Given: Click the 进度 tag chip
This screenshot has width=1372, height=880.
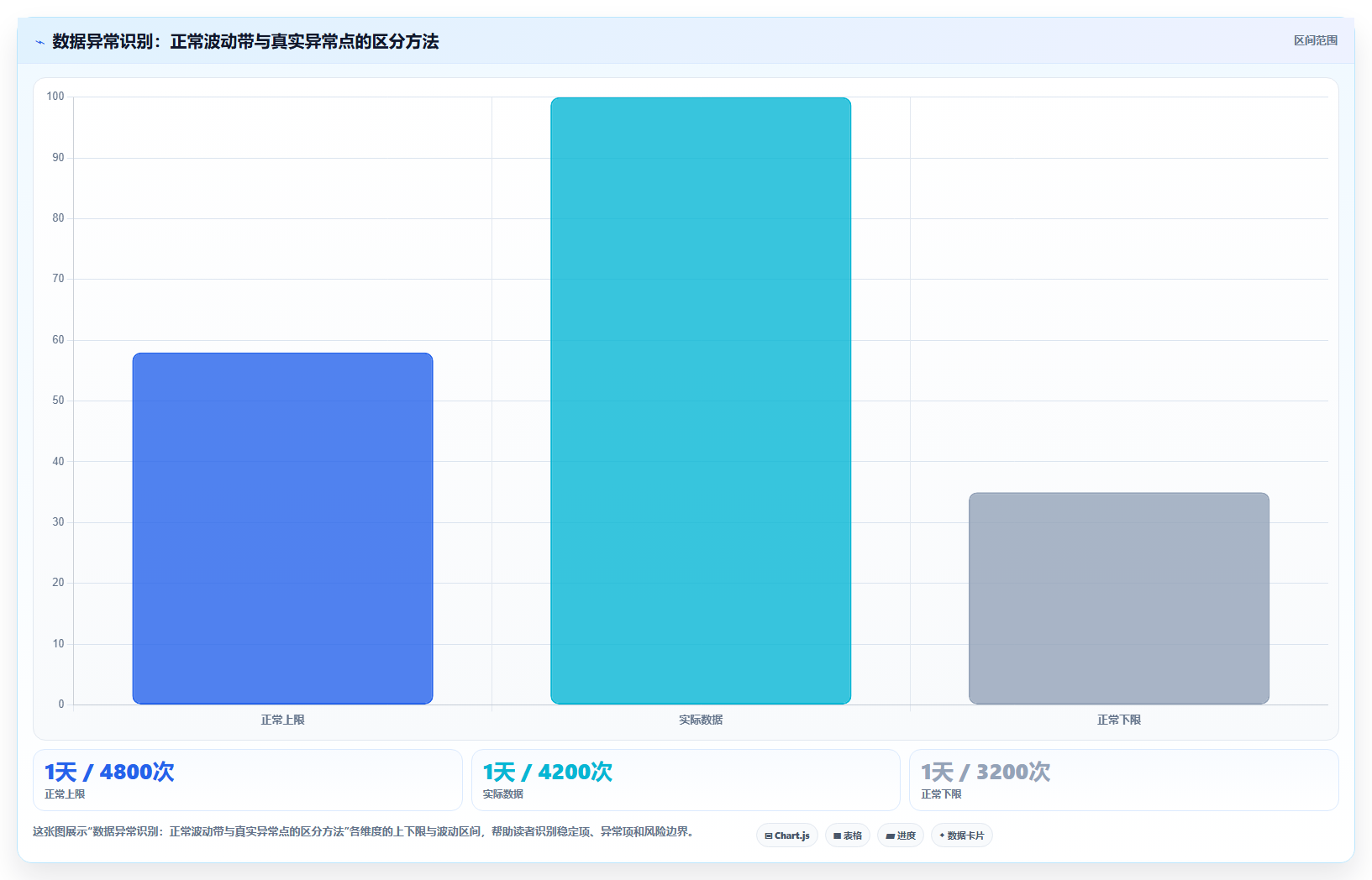Looking at the screenshot, I should [x=901, y=835].
